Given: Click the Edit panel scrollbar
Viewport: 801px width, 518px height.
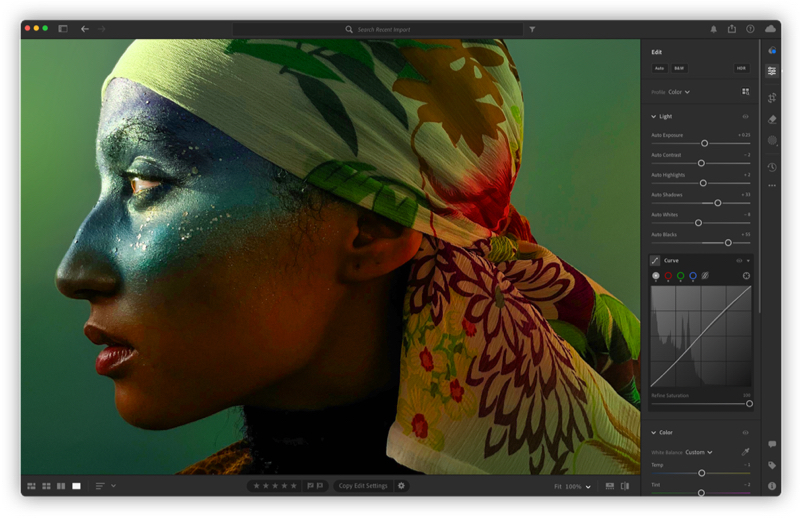Looking at the screenshot, I should [x=760, y=176].
